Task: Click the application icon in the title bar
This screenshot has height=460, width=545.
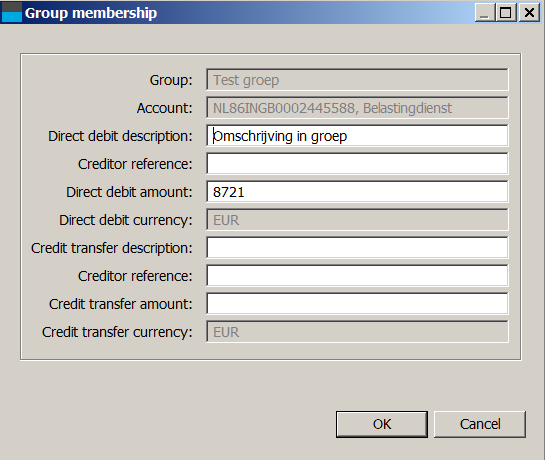Action: tap(12, 13)
